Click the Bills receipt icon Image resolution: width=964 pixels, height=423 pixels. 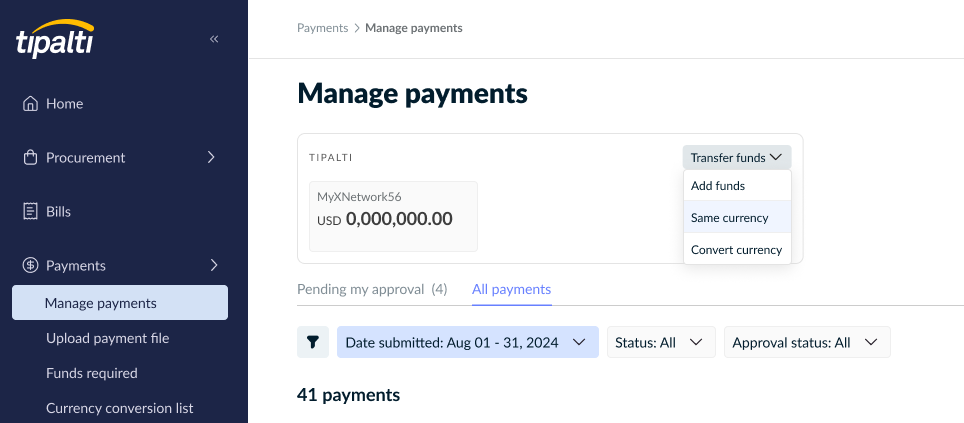30,212
